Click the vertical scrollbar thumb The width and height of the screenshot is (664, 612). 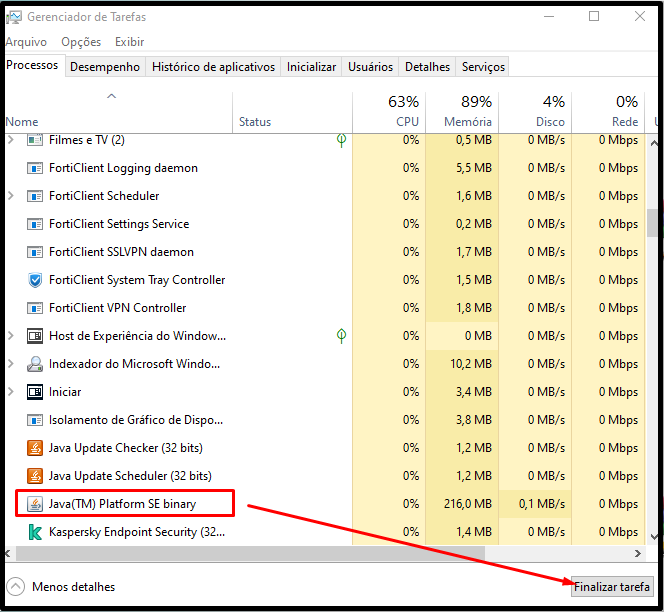click(x=654, y=223)
